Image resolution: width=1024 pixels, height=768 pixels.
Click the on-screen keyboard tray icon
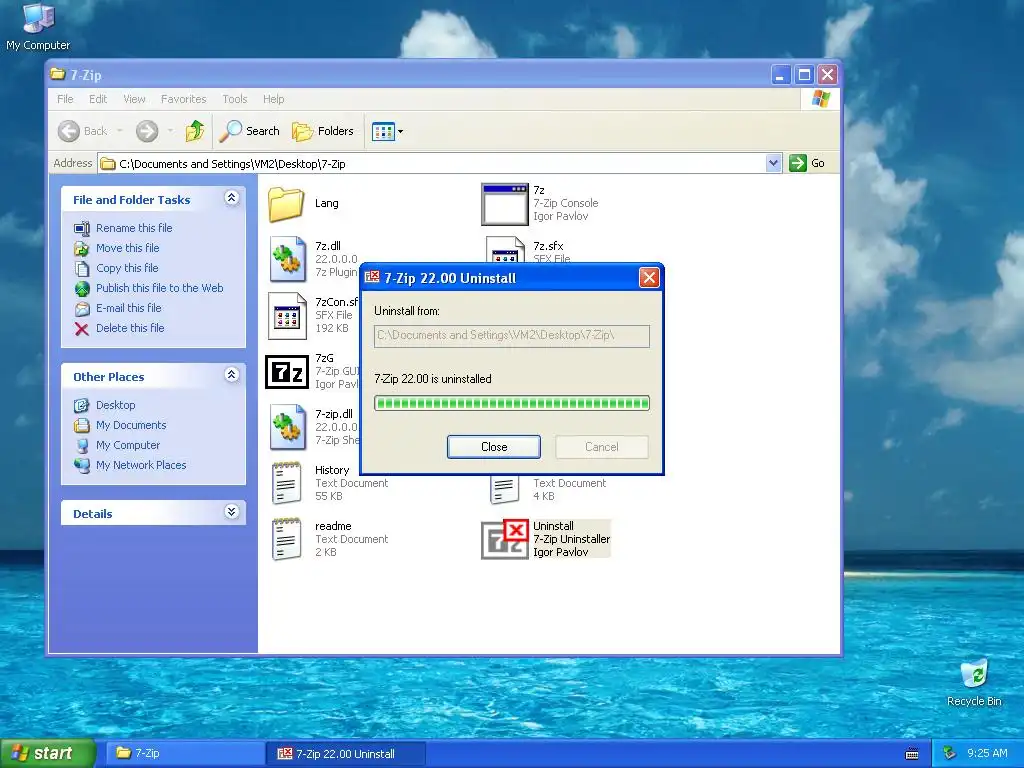coord(912,754)
